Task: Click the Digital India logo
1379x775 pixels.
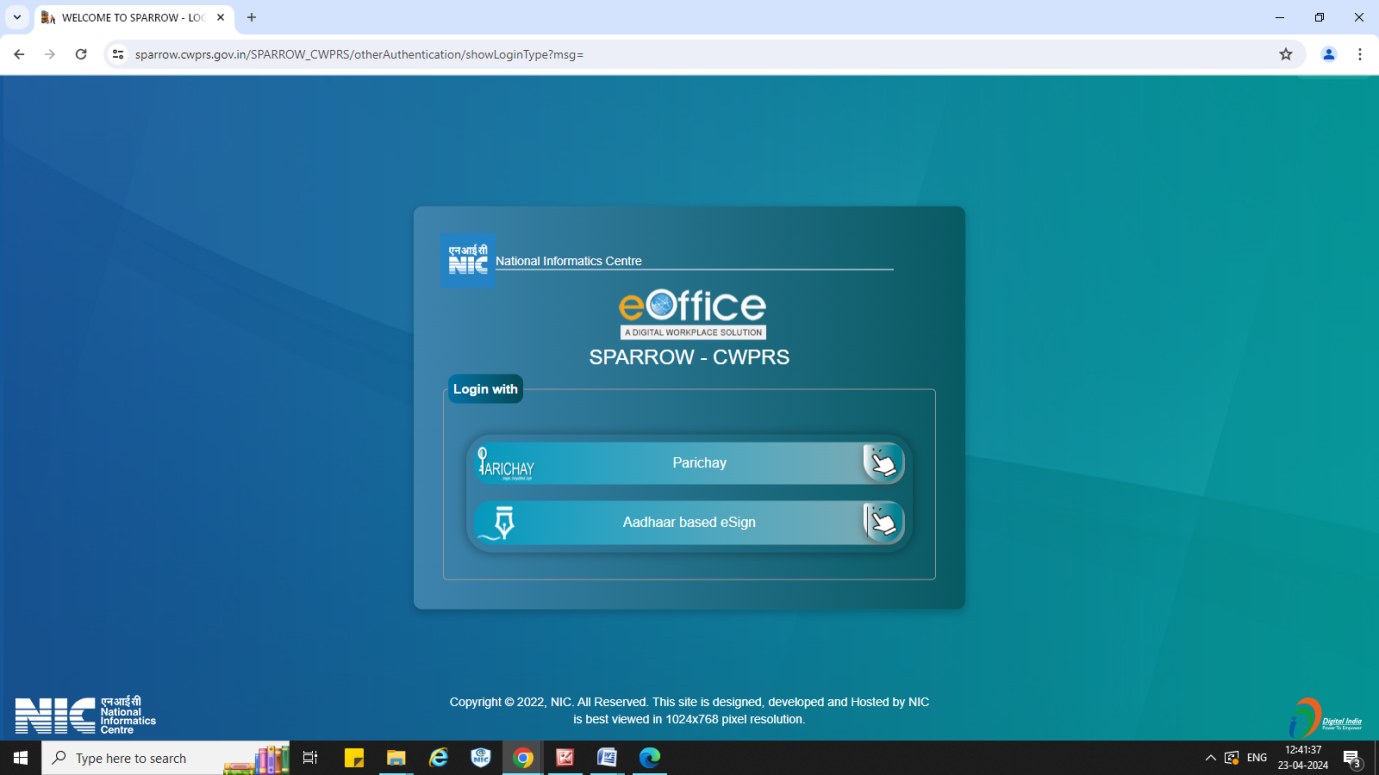Action: pos(1326,718)
